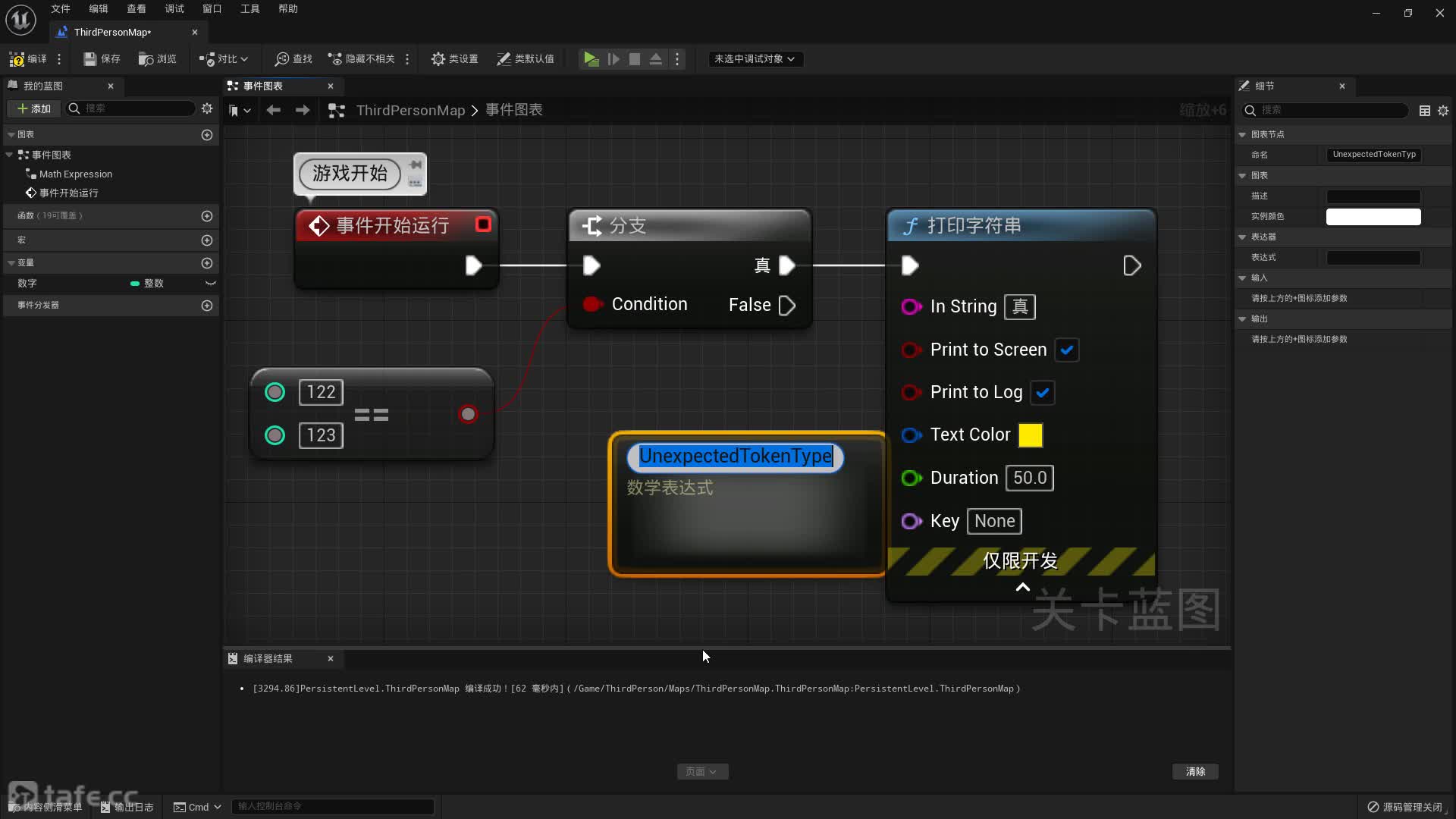1456x819 pixels.
Task: Save the blueprint with 保存
Action: [x=102, y=59]
